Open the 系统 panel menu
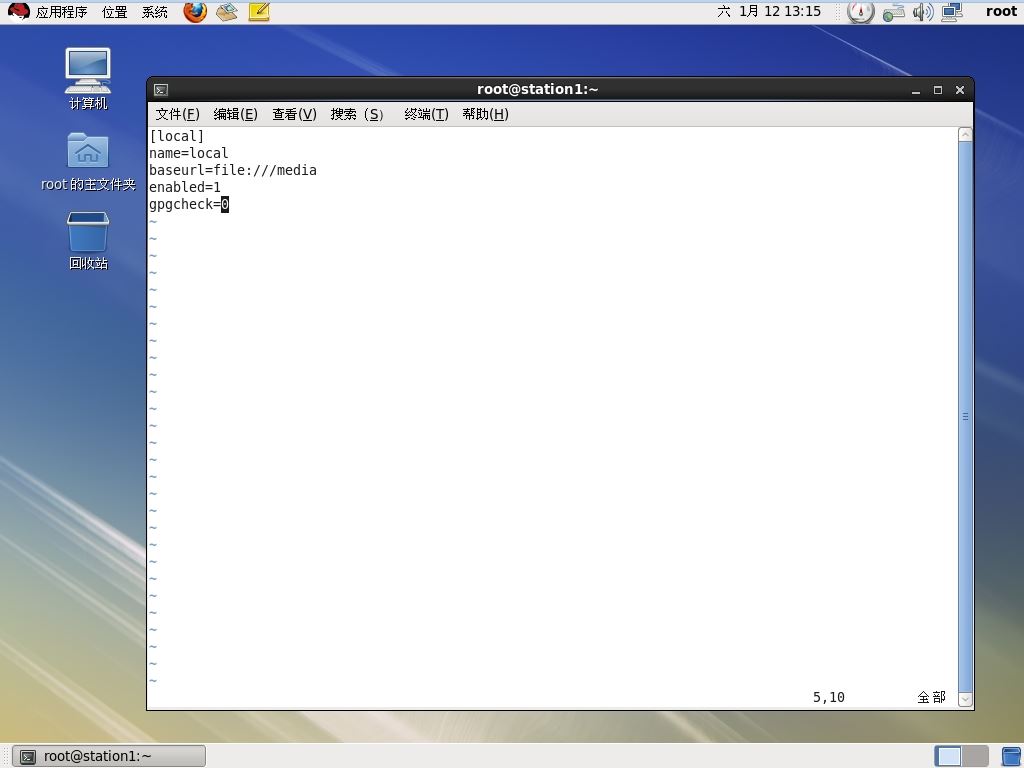The width and height of the screenshot is (1024, 768). [155, 12]
